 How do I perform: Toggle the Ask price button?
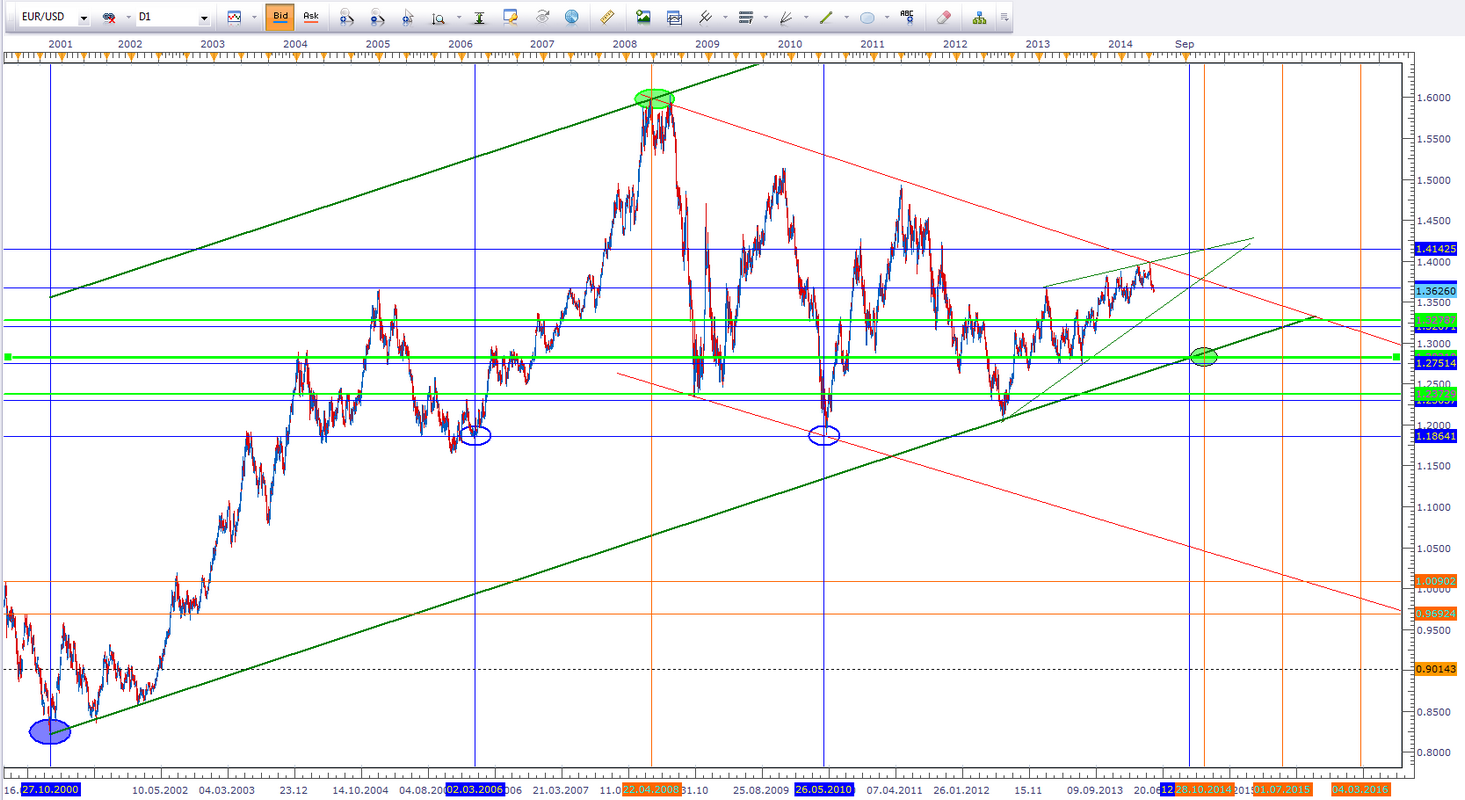point(310,17)
